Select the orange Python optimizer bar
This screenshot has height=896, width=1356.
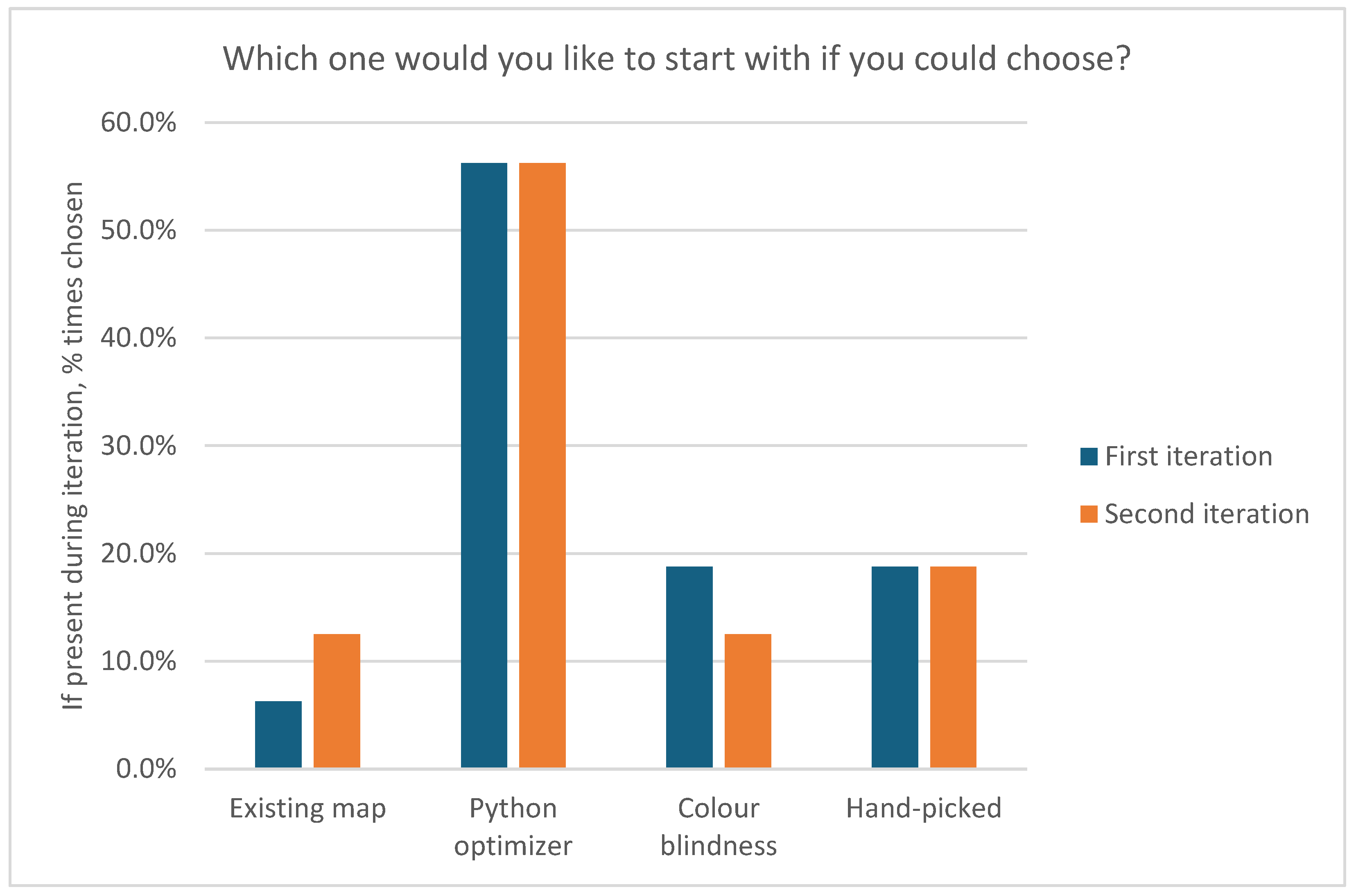pyautogui.click(x=542, y=465)
